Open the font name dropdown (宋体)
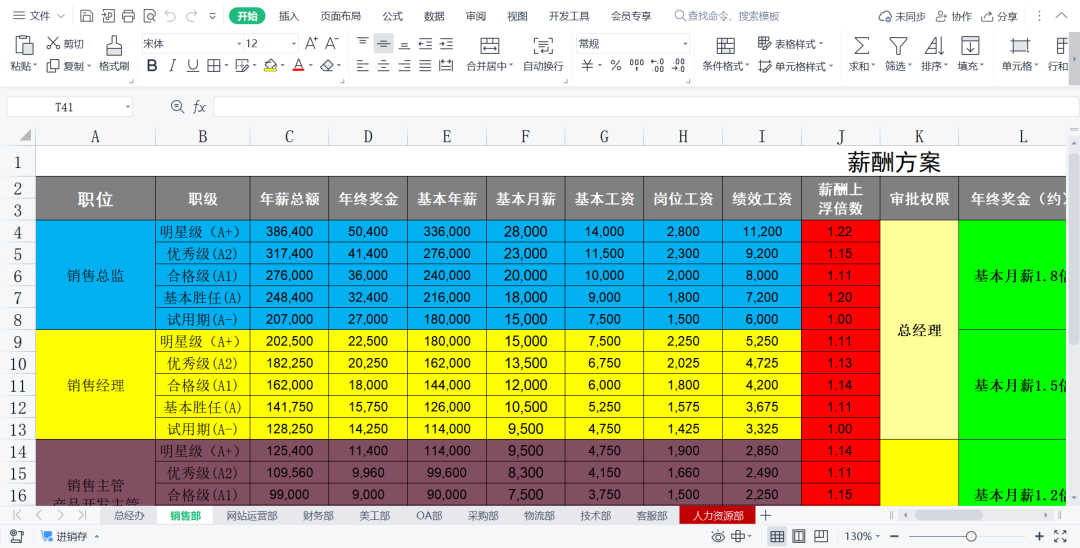1080x548 pixels. pos(239,44)
